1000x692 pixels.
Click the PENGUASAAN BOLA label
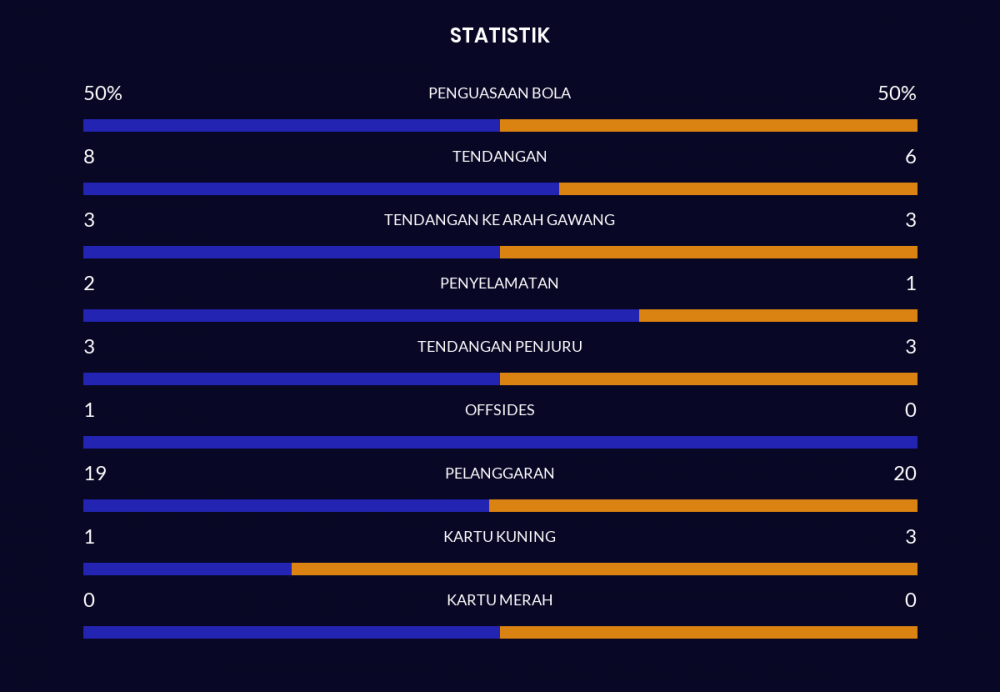pyautogui.click(x=499, y=93)
